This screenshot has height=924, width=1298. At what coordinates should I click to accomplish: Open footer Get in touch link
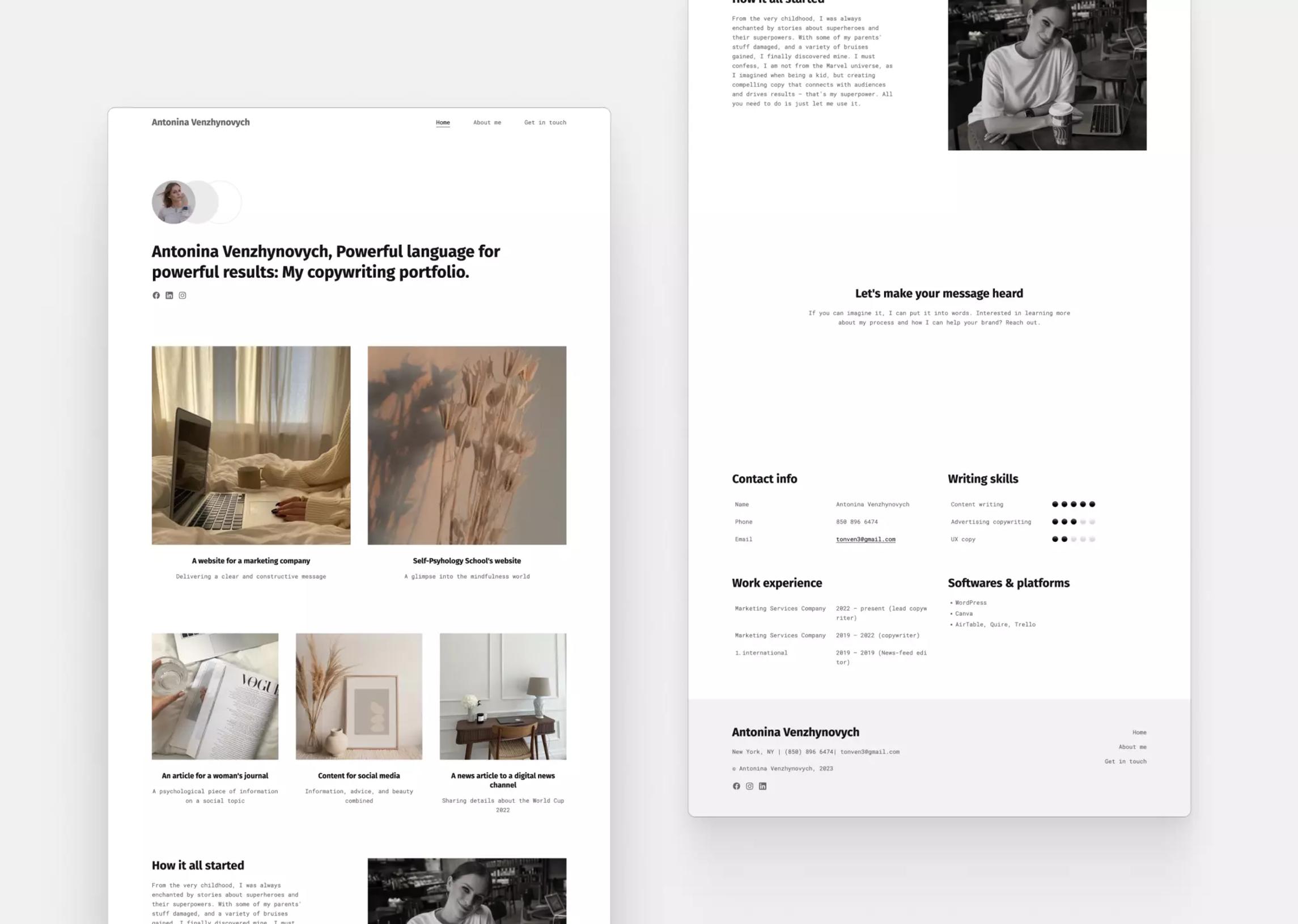coord(1125,761)
